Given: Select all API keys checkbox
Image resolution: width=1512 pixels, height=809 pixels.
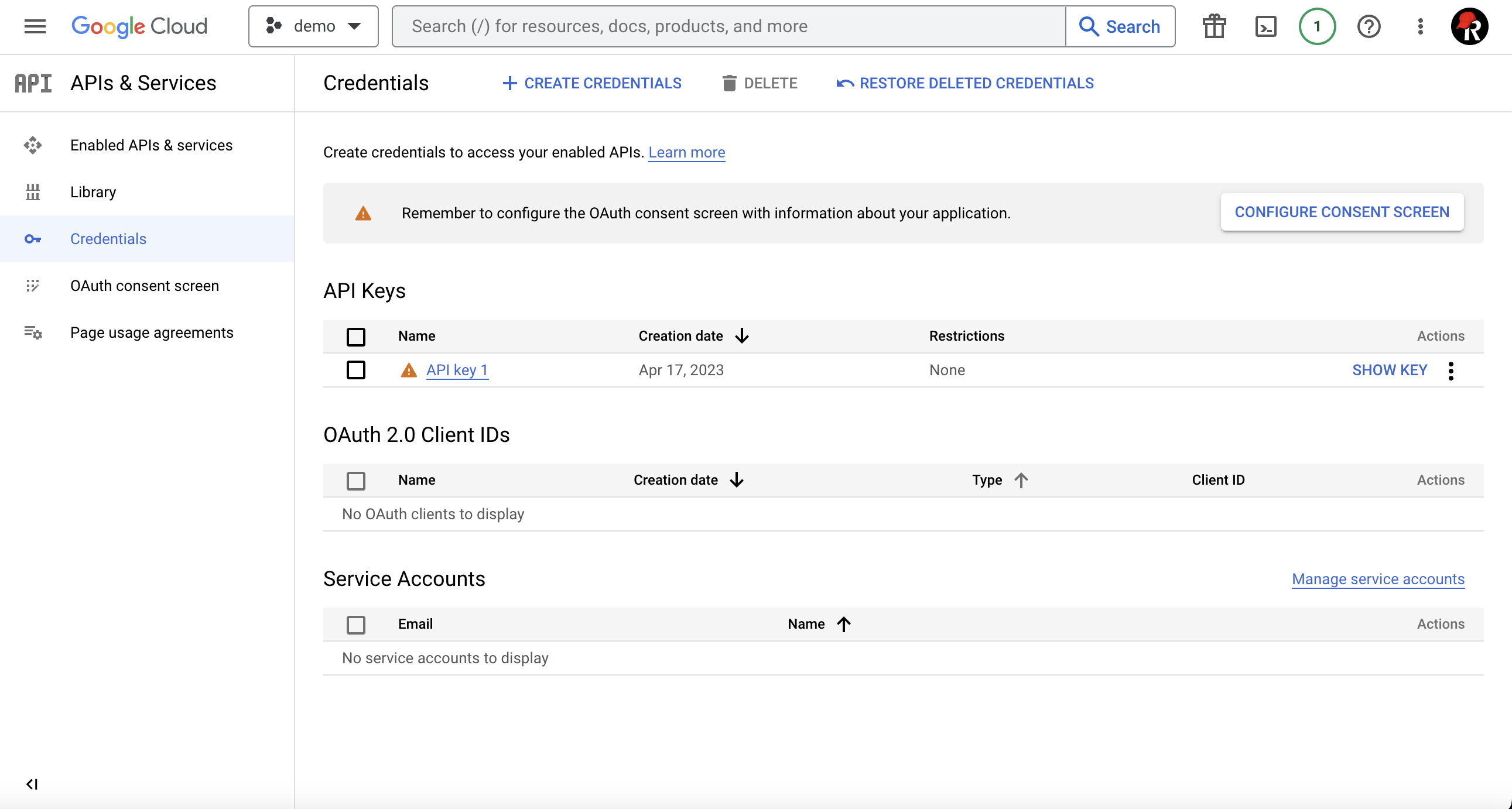Looking at the screenshot, I should [x=355, y=337].
